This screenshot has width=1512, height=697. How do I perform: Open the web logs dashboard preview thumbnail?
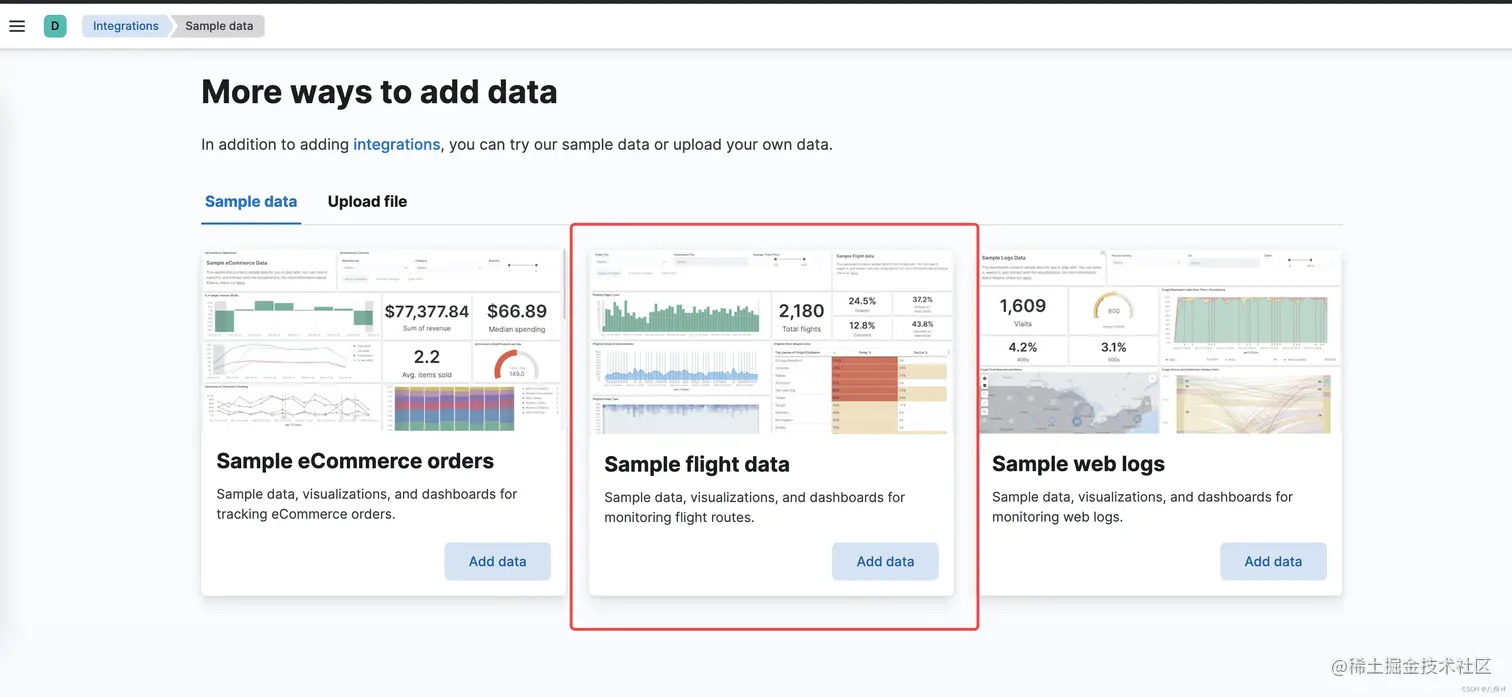coord(1159,342)
